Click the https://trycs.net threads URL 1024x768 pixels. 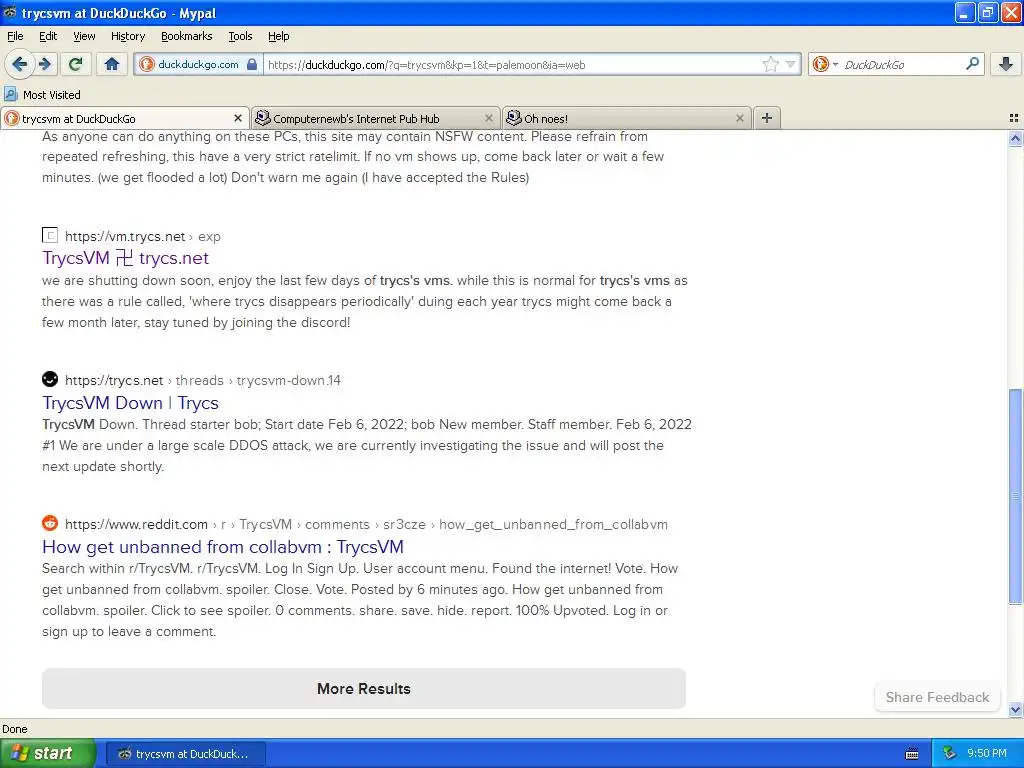tap(202, 380)
